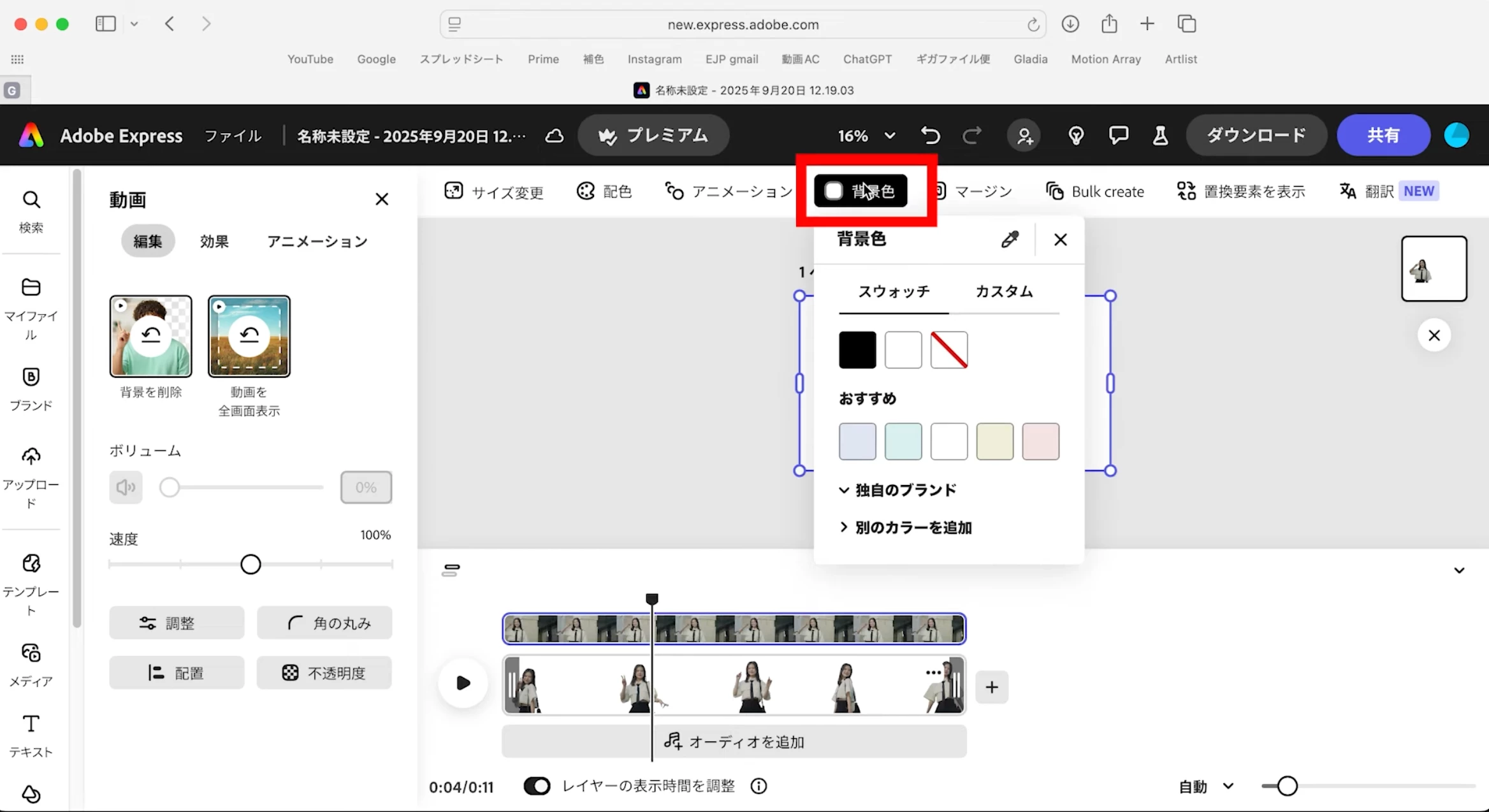Click the 速度 speed slider handle
This screenshot has height=812, width=1489.
click(251, 565)
